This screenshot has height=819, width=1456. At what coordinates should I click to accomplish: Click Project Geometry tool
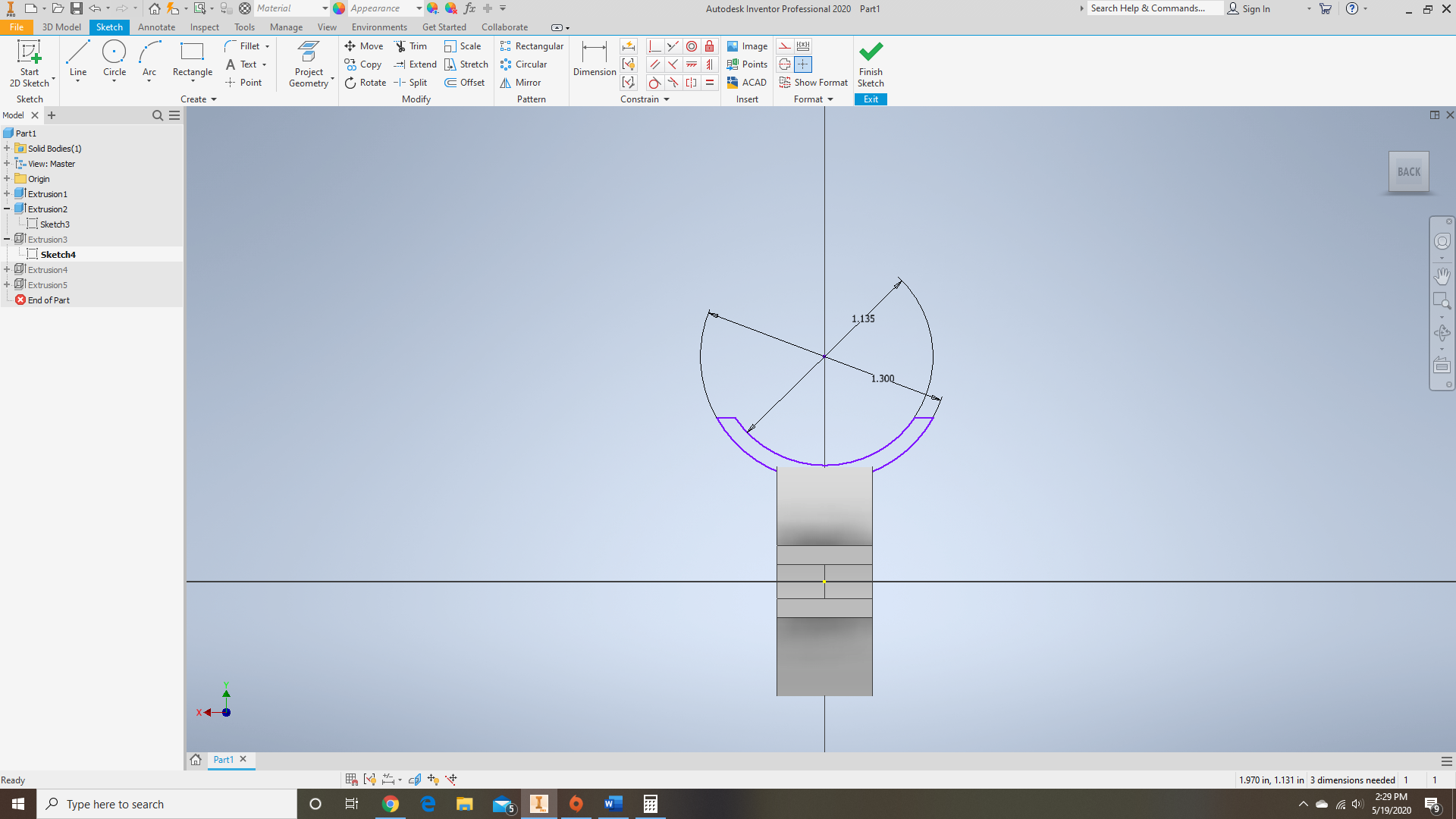[x=309, y=64]
